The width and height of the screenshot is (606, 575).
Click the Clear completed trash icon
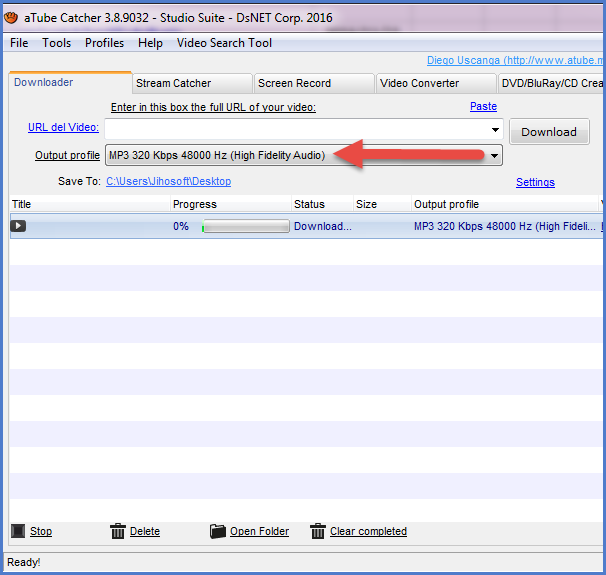click(x=318, y=531)
